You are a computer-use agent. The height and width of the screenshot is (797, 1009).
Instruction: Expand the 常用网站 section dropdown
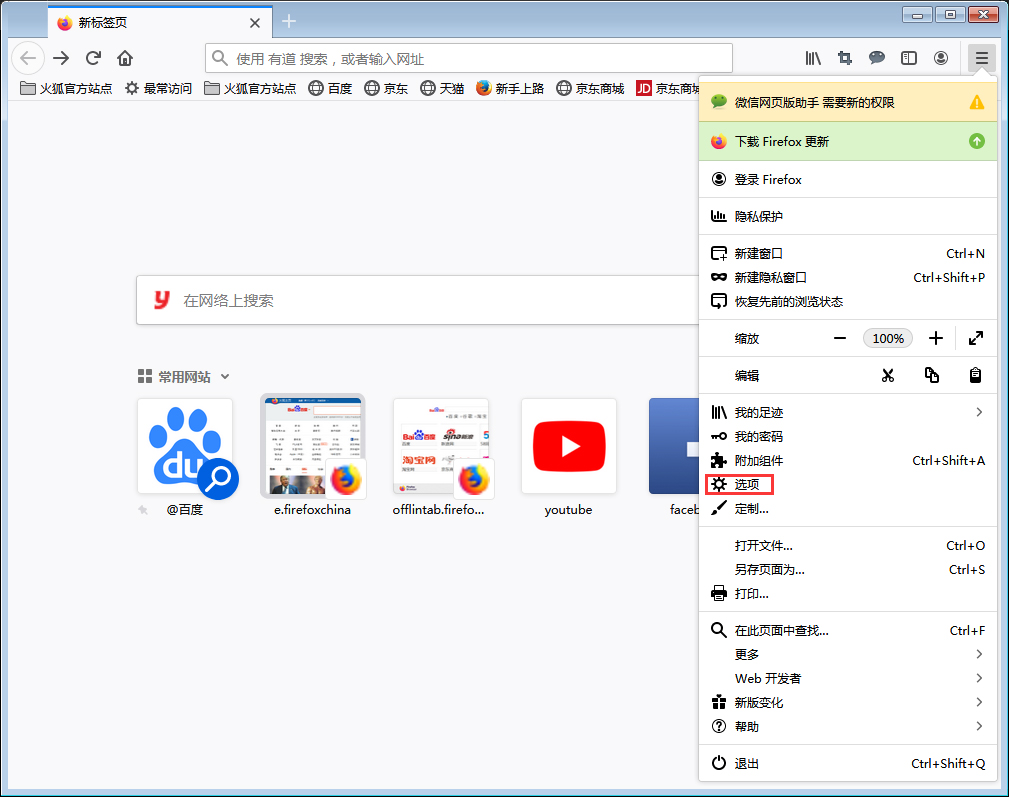tap(225, 377)
